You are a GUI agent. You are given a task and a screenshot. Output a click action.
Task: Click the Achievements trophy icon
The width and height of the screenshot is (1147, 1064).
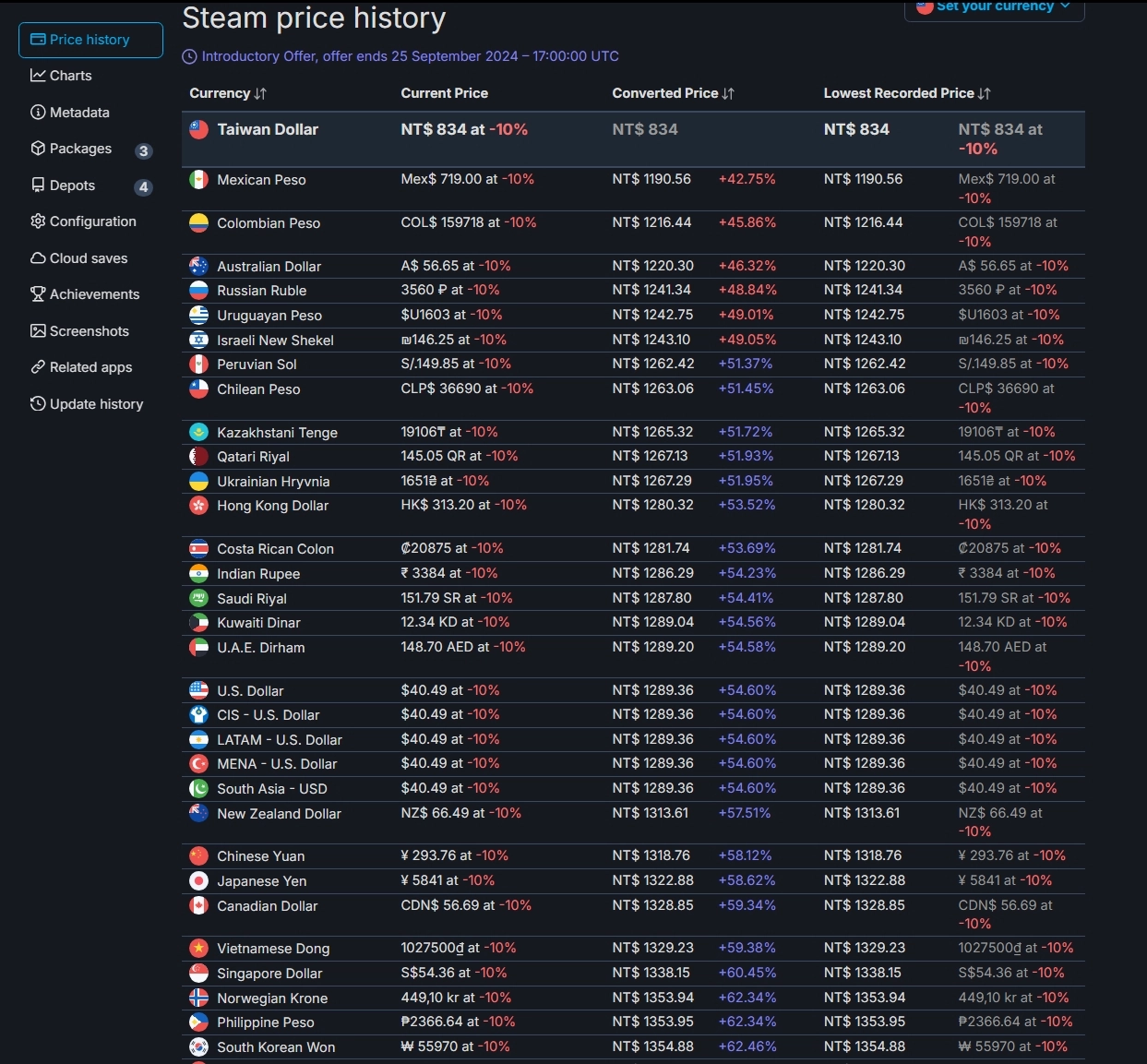[38, 294]
